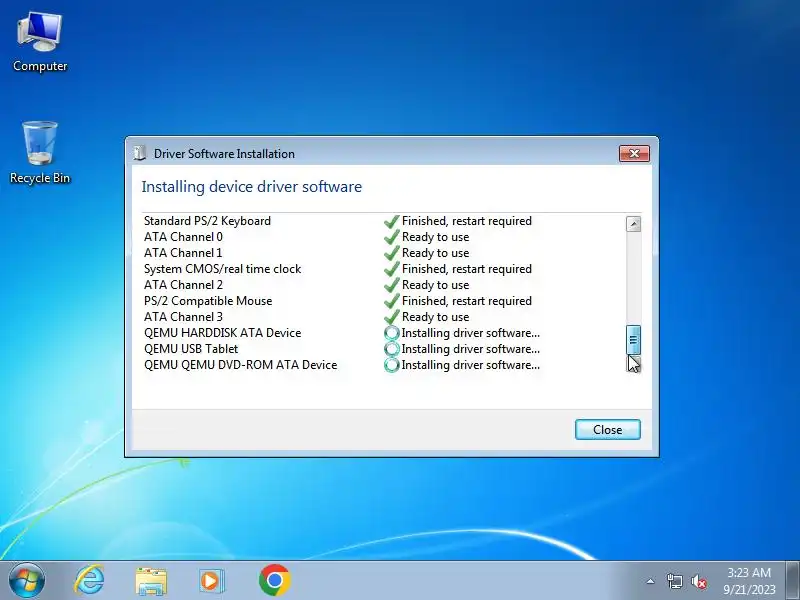Show hidden tray icons arrow
The height and width of the screenshot is (600, 800).
[651, 581]
